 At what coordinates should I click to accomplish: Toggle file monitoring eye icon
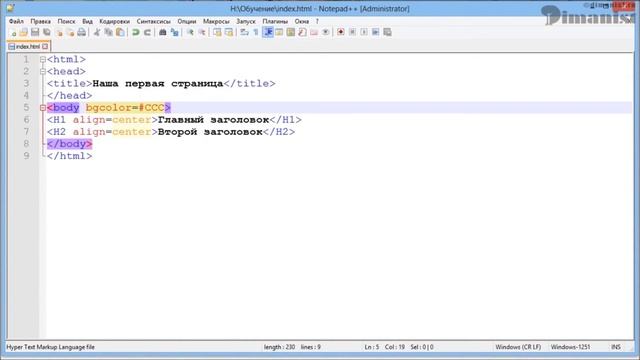(x=325, y=32)
